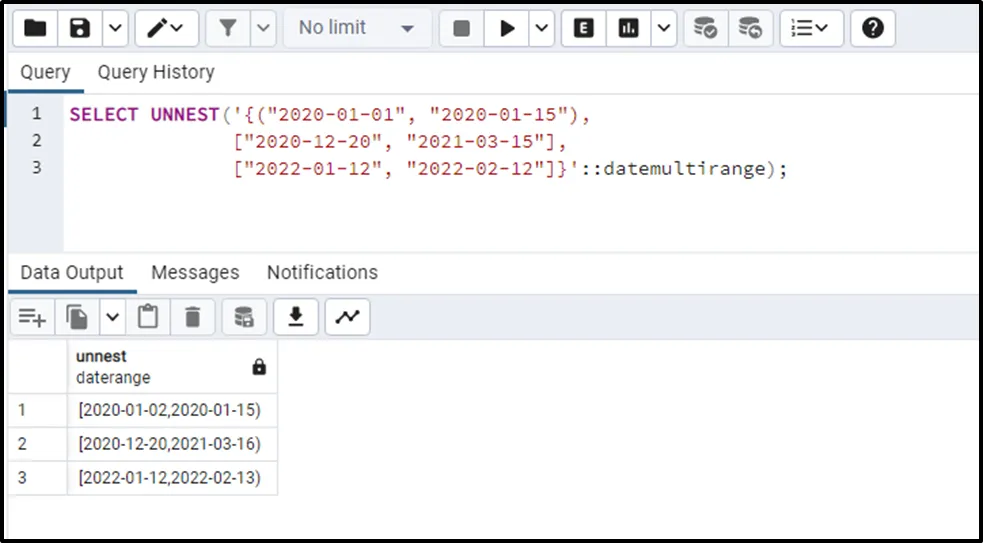Click the Open File folder icon
The image size is (983, 543).
35,28
